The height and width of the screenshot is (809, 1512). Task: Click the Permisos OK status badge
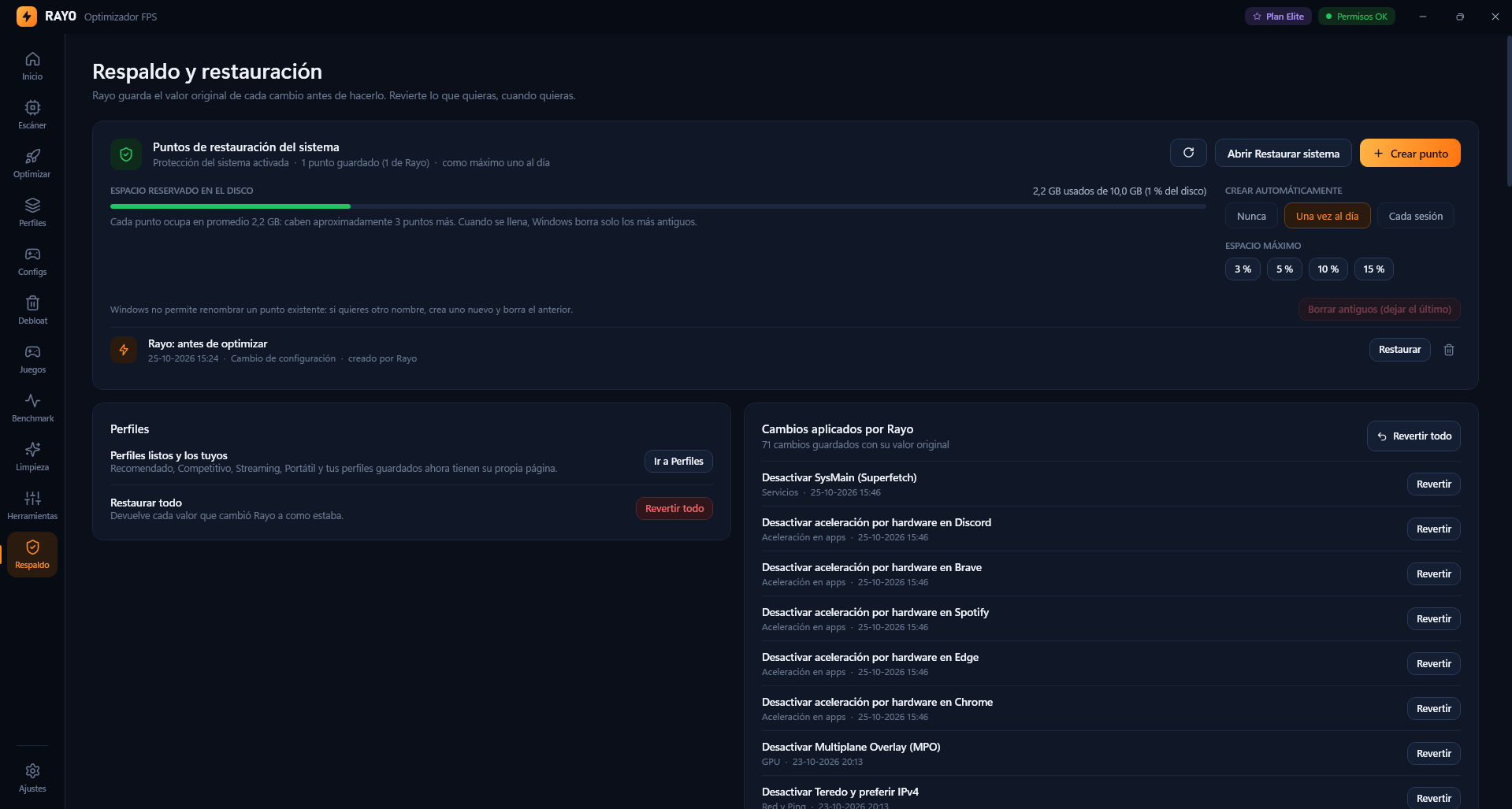point(1356,17)
